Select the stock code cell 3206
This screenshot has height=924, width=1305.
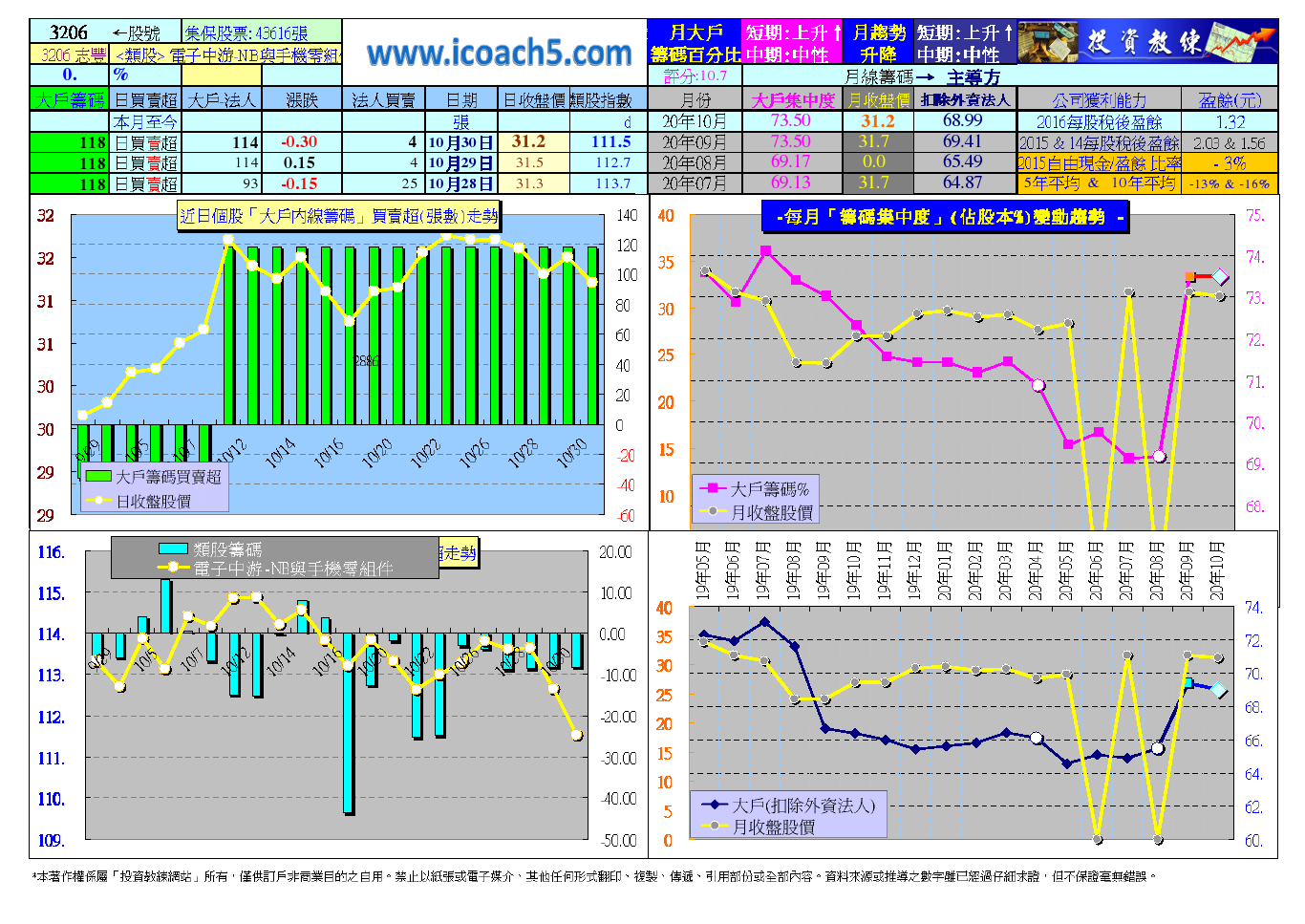(x=69, y=32)
